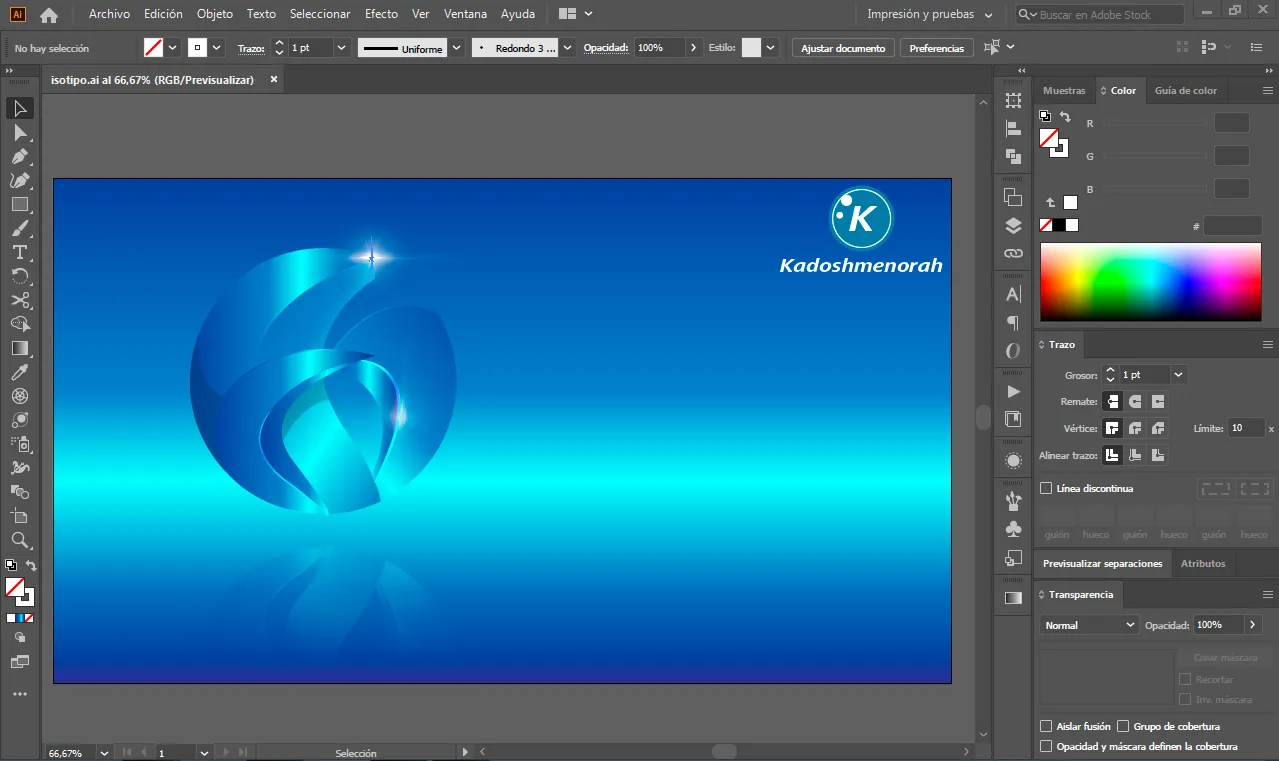Image resolution: width=1279 pixels, height=761 pixels.
Task: Open the Ventana menu
Action: 465,14
